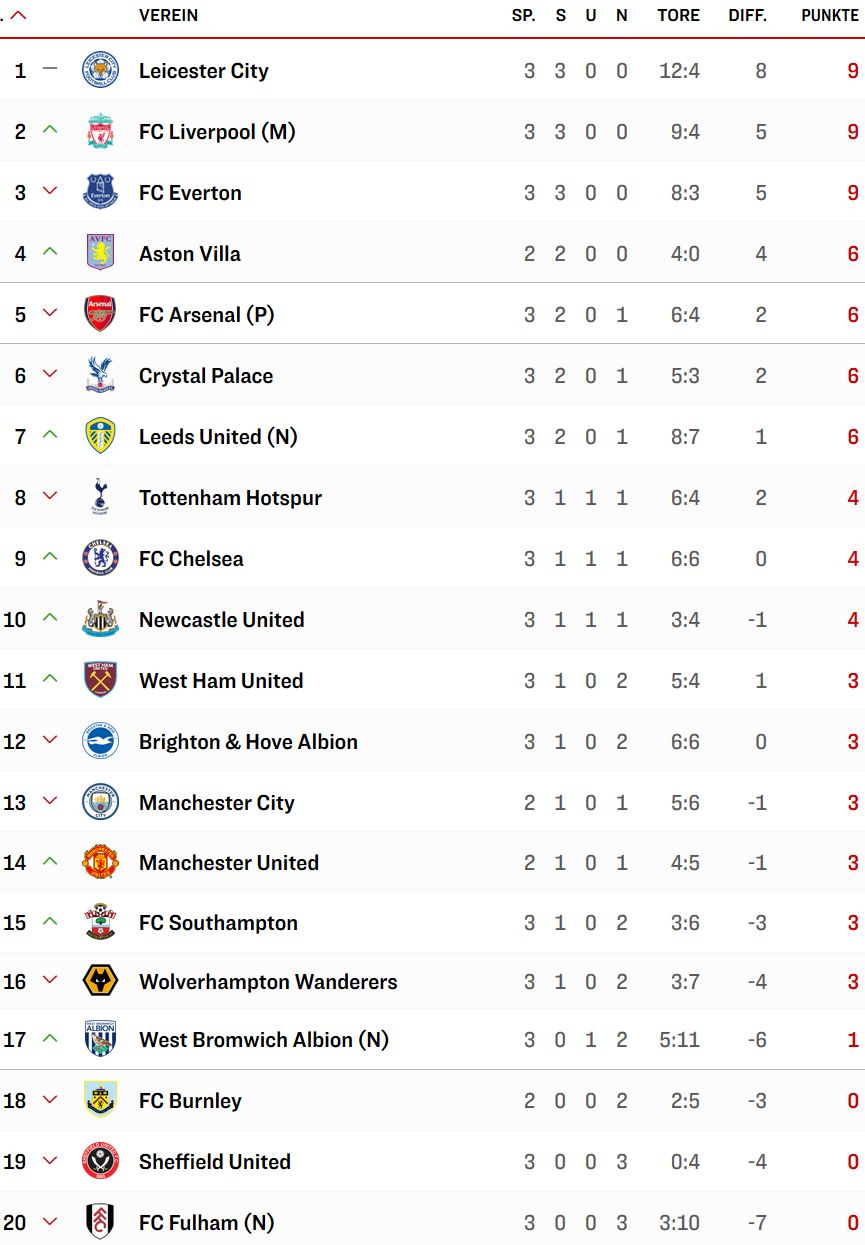Sort table by TORE column header
The height and width of the screenshot is (1245, 865).
(x=678, y=15)
